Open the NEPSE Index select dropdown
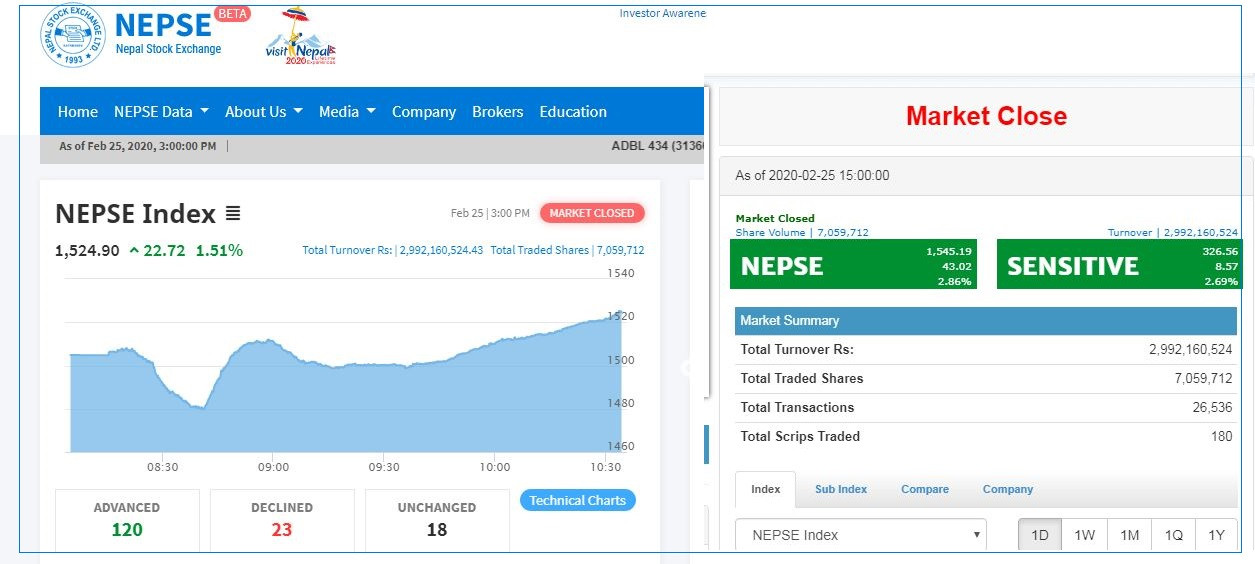Screen dimensions: 1255x564 861,535
